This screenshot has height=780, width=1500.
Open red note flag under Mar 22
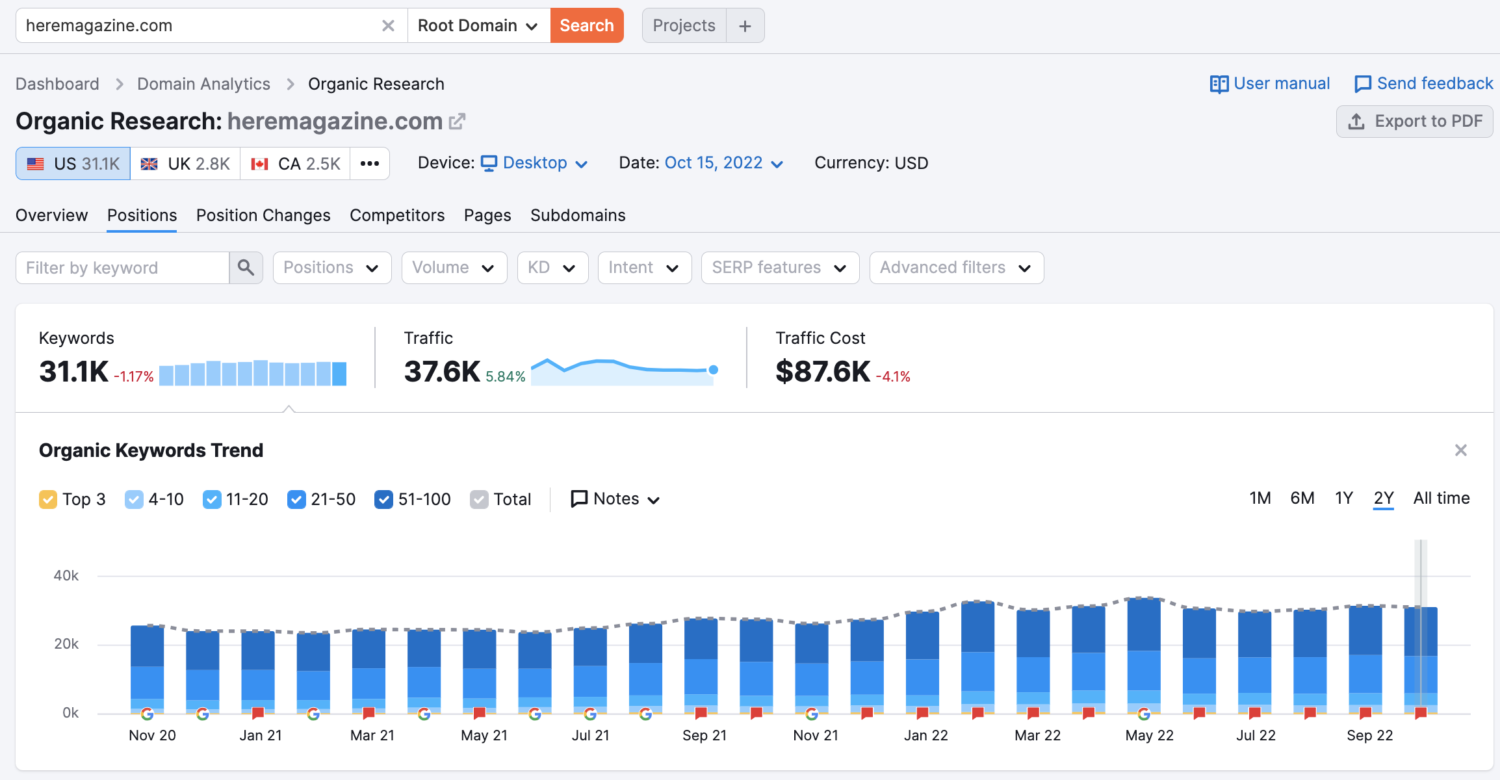(1033, 713)
